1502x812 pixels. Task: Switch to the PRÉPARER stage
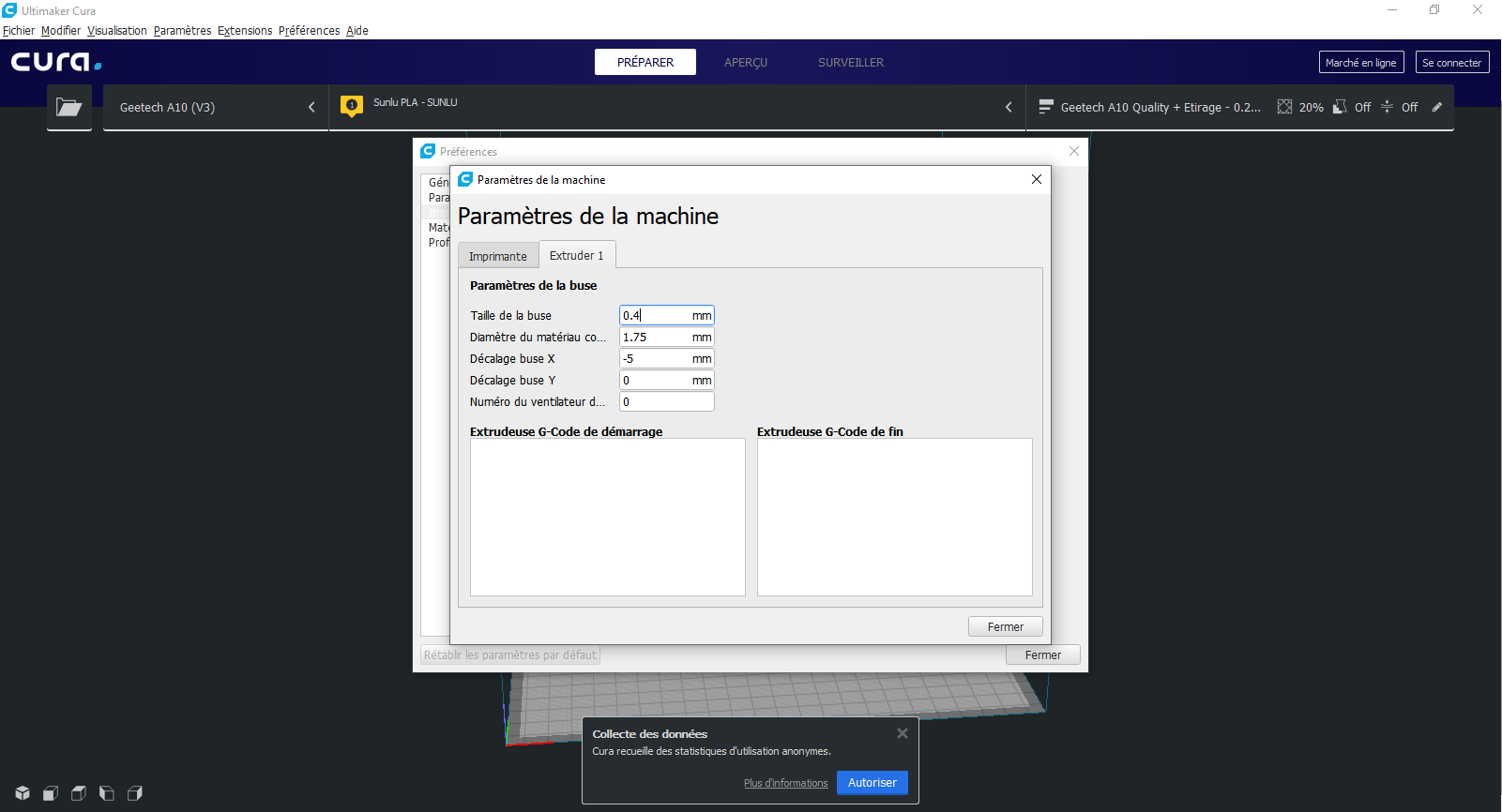[645, 62]
